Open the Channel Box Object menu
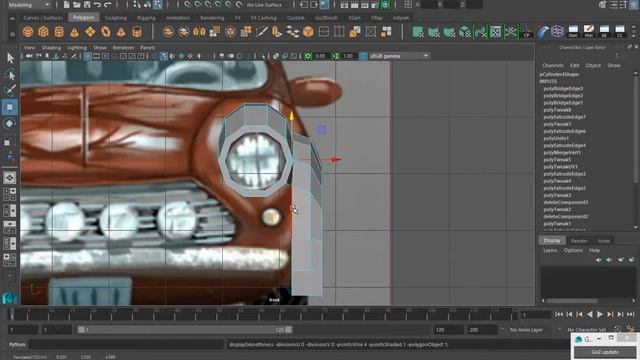Screen dimensions: 640x360 [x=593, y=65]
